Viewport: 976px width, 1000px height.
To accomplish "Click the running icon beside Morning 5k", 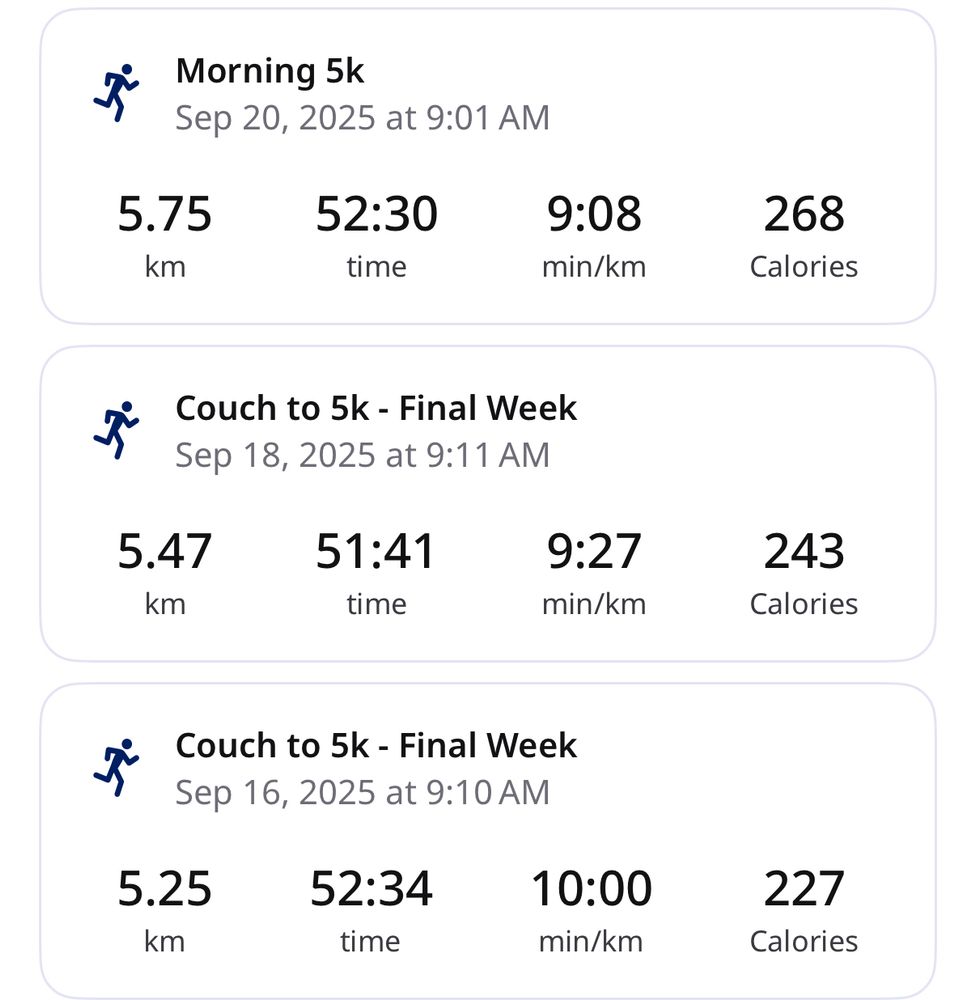I will pyautogui.click(x=116, y=92).
